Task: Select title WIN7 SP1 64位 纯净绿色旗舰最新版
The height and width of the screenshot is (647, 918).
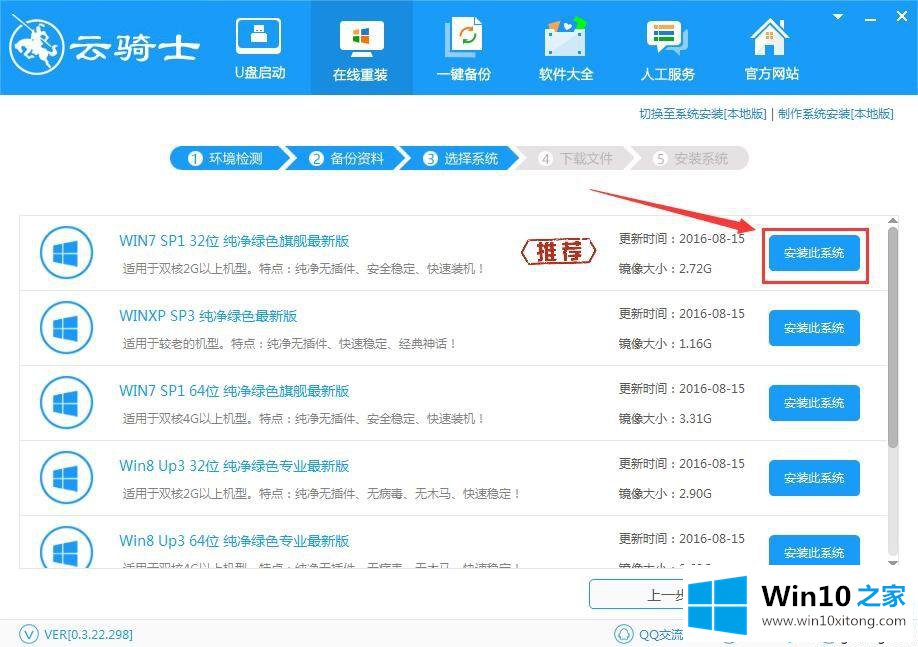Action: [x=234, y=391]
